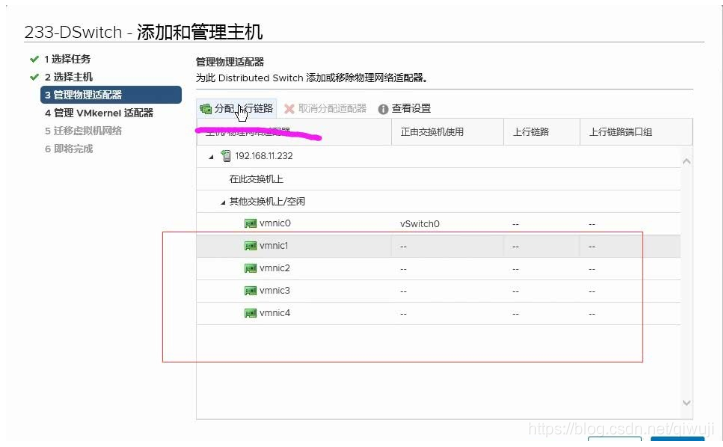Go to step 1 选择任务
The image size is (723, 447).
[x=67, y=59]
